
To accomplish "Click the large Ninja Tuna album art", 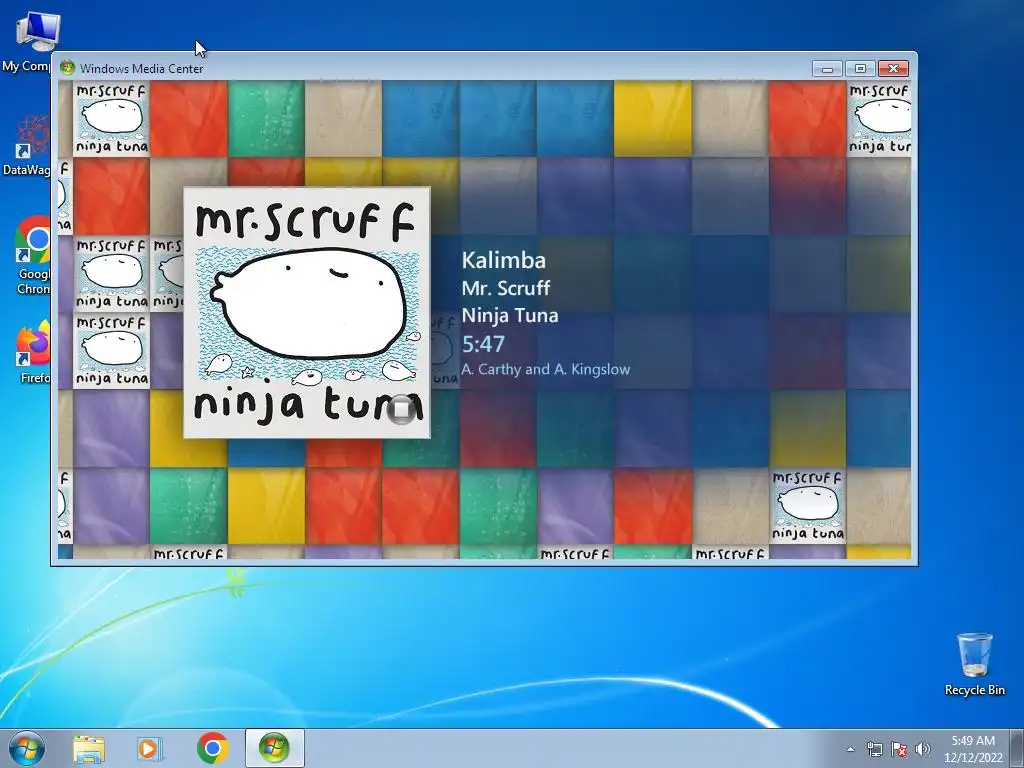I will 307,313.
